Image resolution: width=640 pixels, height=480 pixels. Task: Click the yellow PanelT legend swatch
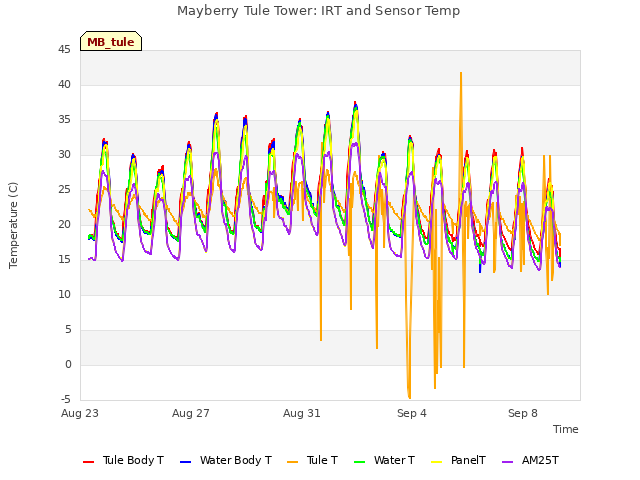(x=437, y=462)
